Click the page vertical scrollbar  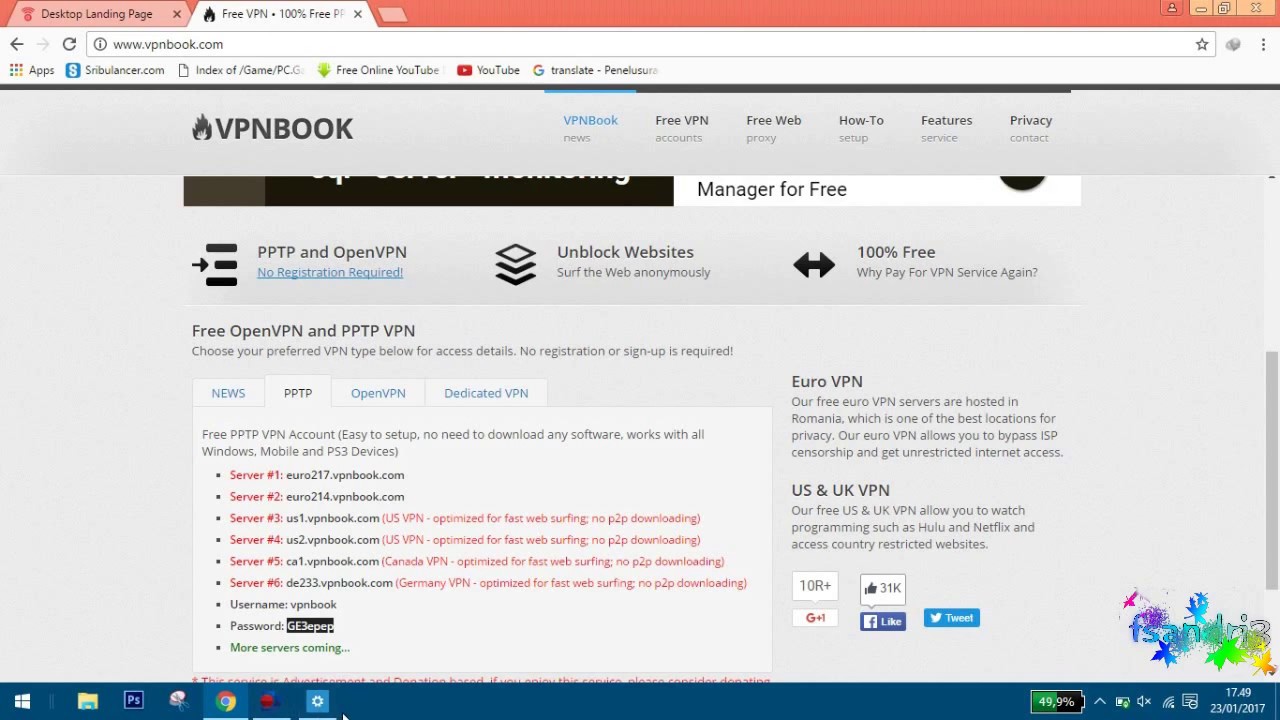click(x=1272, y=470)
